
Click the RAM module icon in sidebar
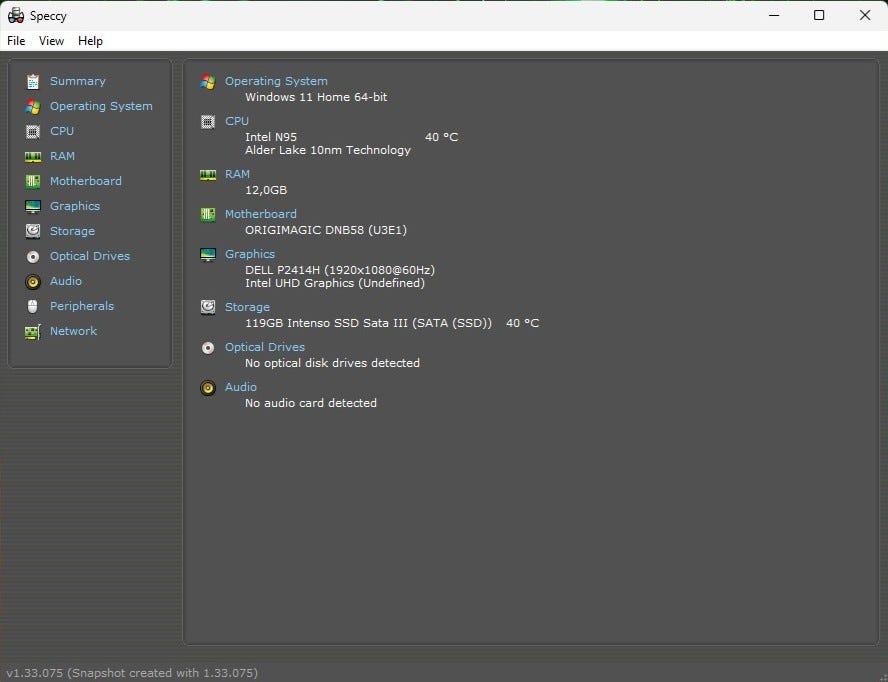33,156
